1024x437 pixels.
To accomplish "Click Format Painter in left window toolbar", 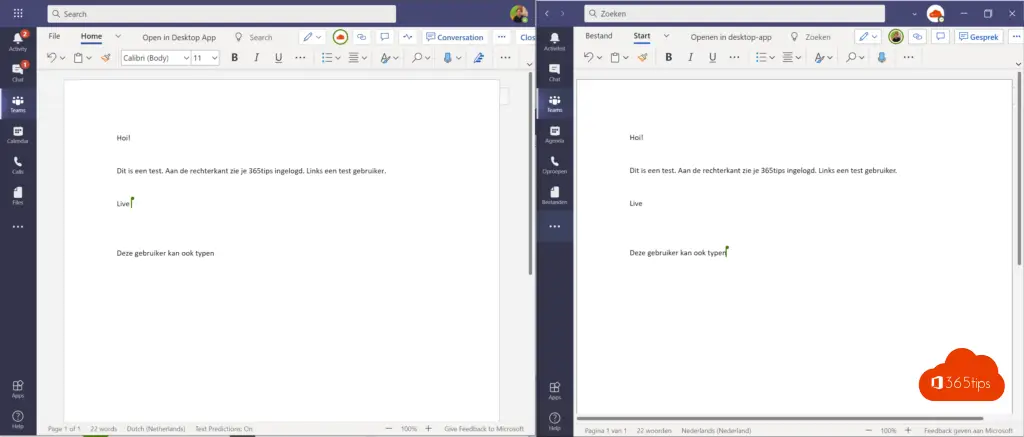I will click(106, 58).
